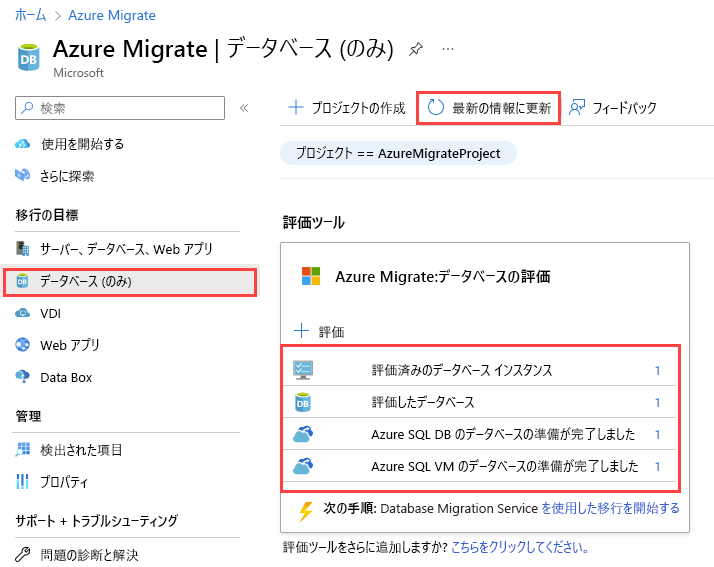This screenshot has height=567, width=714.
Task: Click cloud icon in Azure SQL DB row
Action: [303, 434]
